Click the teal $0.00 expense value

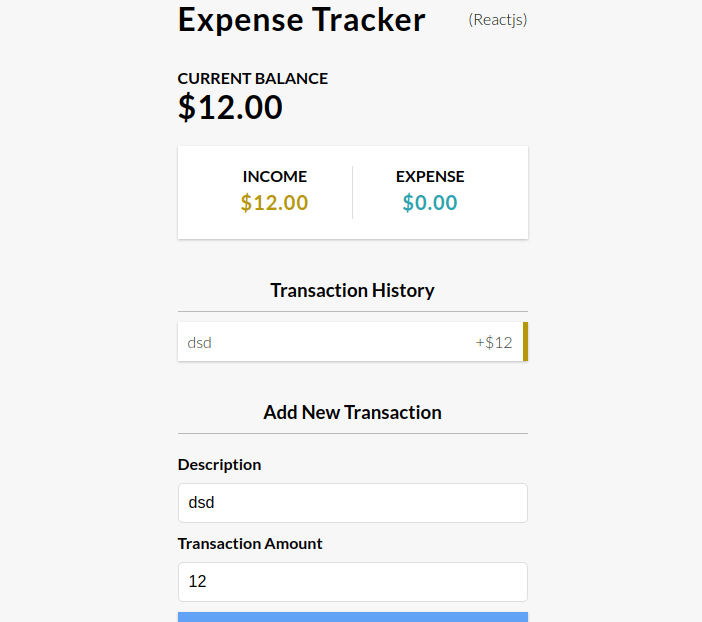pyautogui.click(x=430, y=203)
